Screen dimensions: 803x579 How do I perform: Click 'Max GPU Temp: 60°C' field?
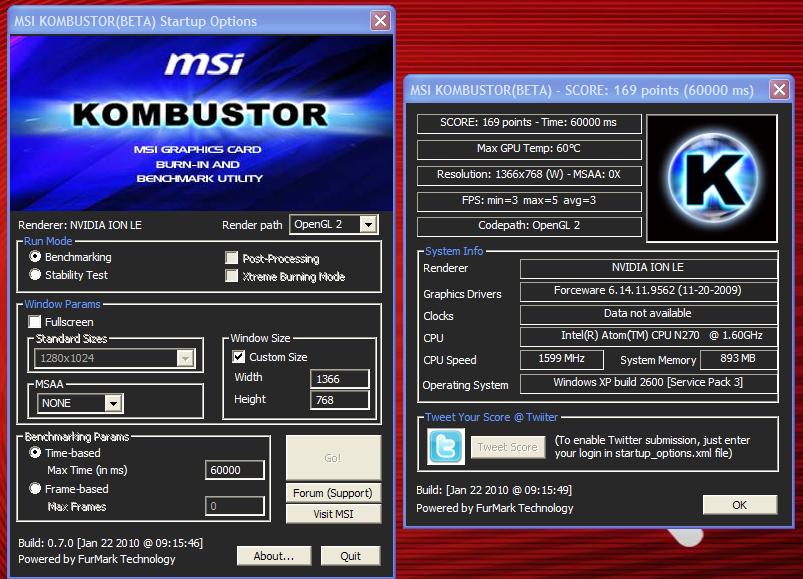click(529, 149)
